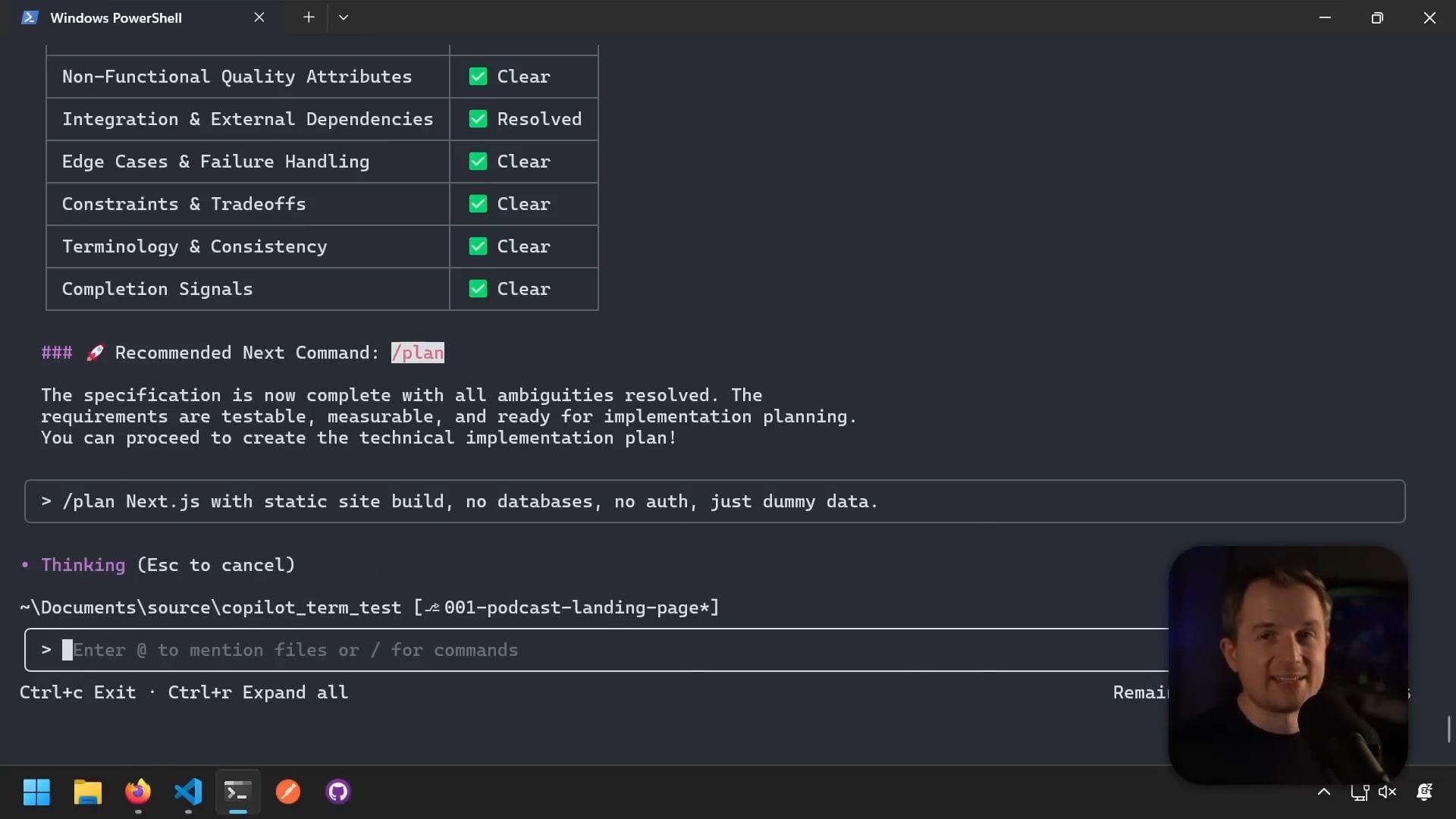Open GitHub Desktop from taskbar
This screenshot has height=819, width=1456.
338,792
